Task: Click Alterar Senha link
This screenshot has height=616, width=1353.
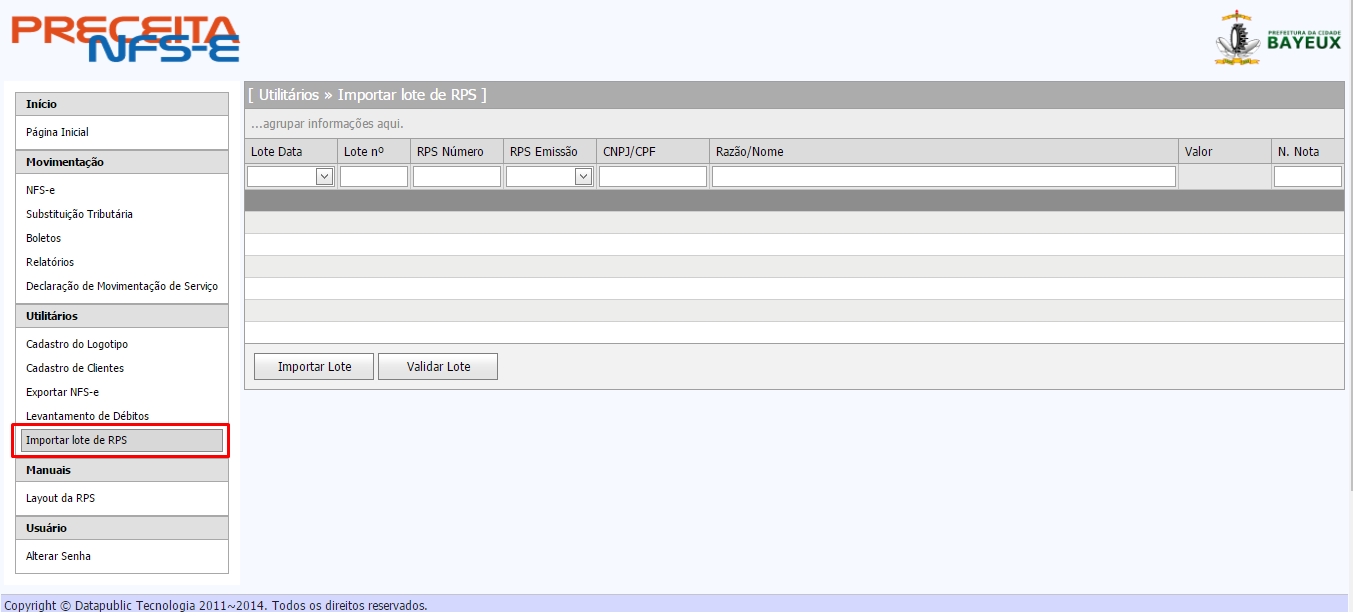Action: click(x=58, y=556)
